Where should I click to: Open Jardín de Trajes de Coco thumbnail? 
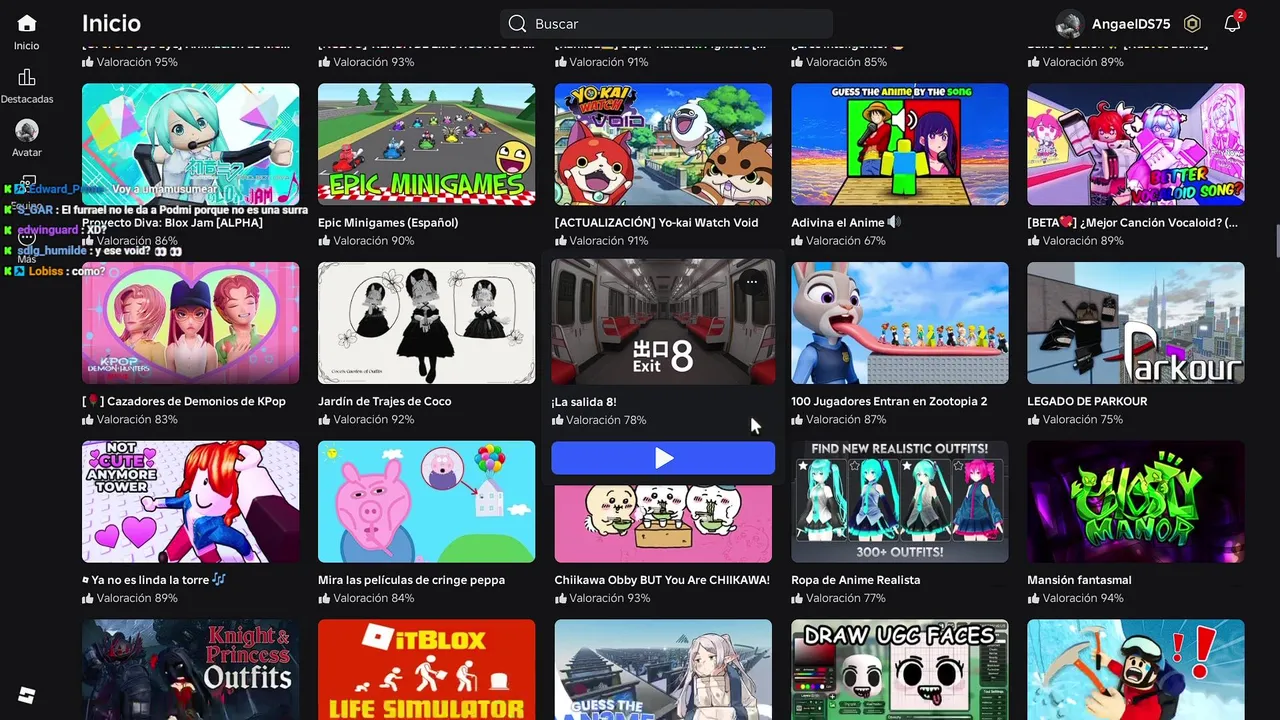(x=426, y=323)
